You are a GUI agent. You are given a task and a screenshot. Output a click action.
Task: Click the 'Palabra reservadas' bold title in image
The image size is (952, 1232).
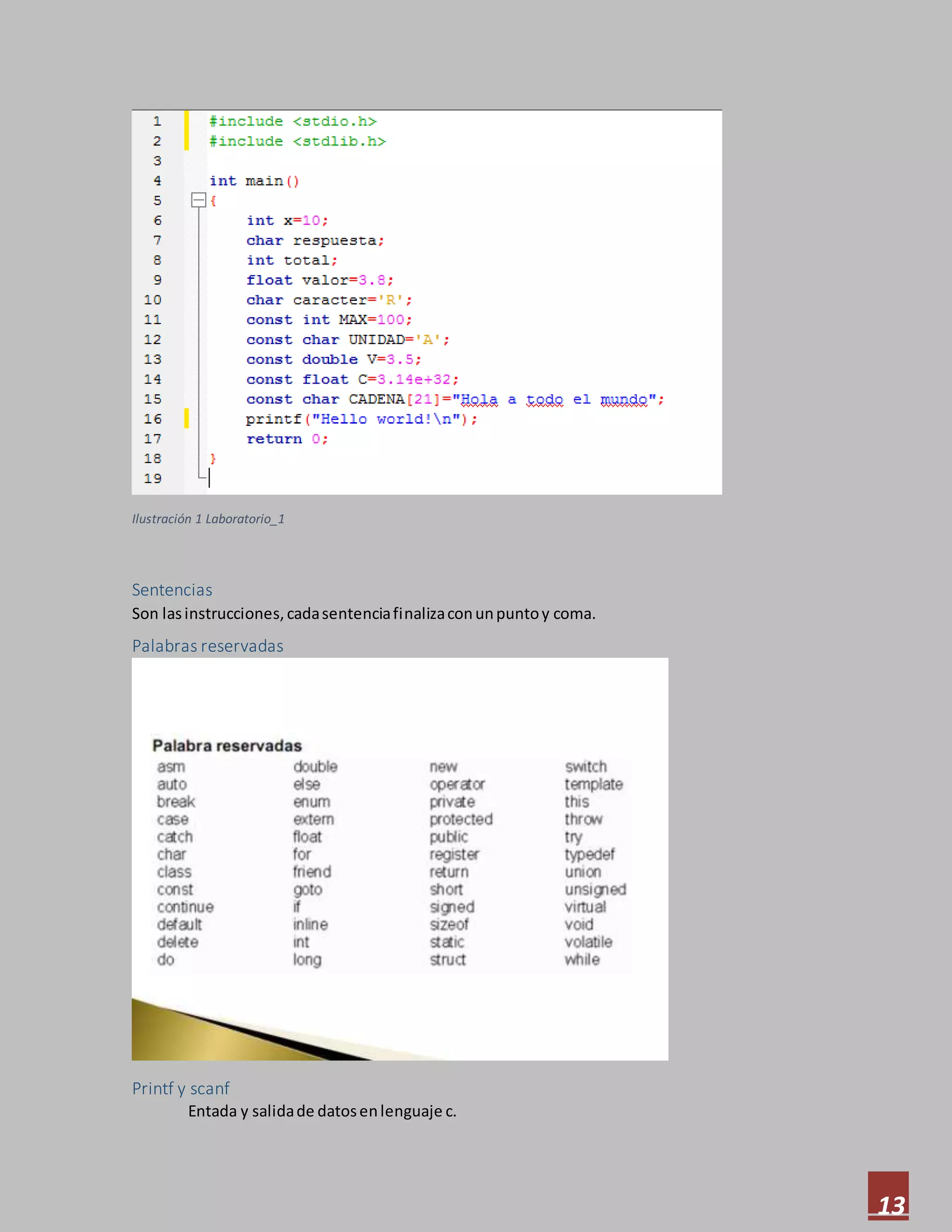227,746
